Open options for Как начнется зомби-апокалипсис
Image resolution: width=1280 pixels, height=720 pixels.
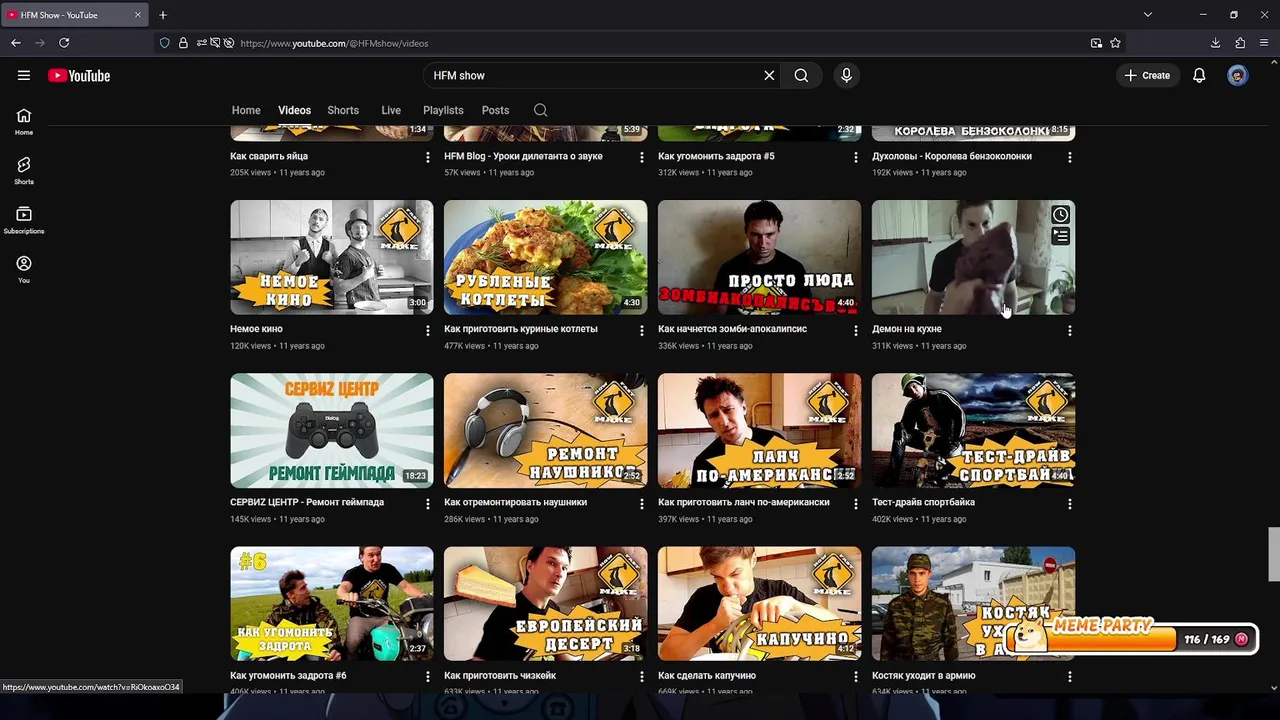[x=855, y=330]
